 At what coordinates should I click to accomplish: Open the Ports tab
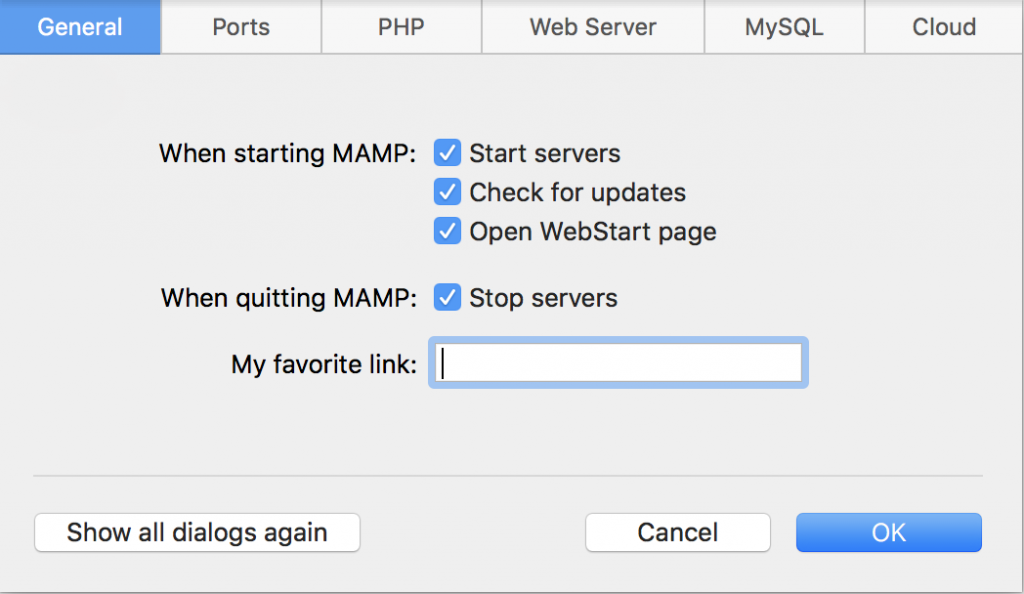[x=241, y=27]
